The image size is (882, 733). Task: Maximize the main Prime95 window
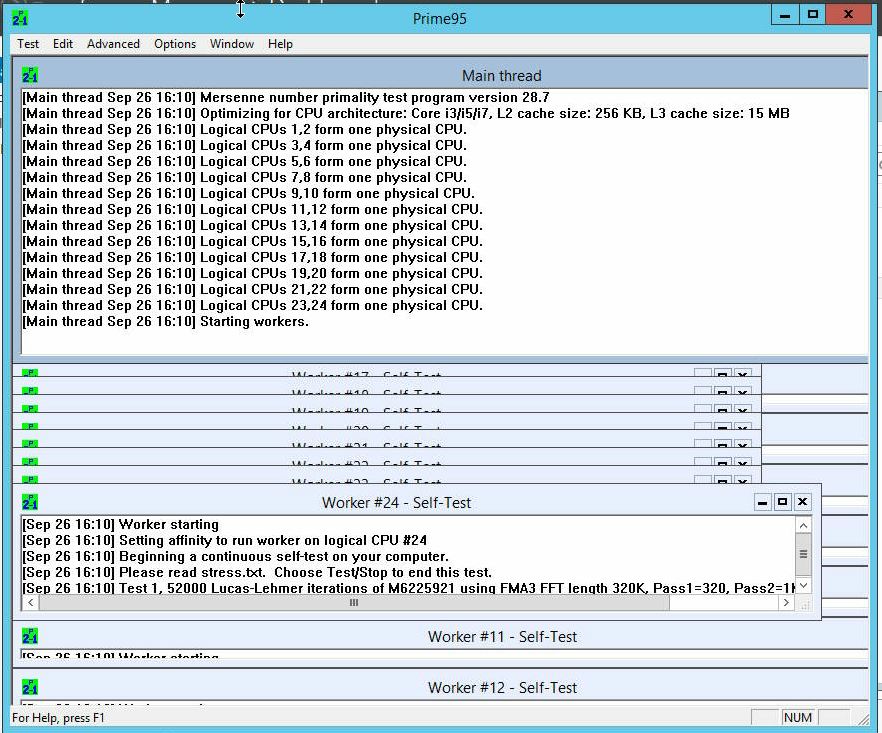tap(812, 15)
